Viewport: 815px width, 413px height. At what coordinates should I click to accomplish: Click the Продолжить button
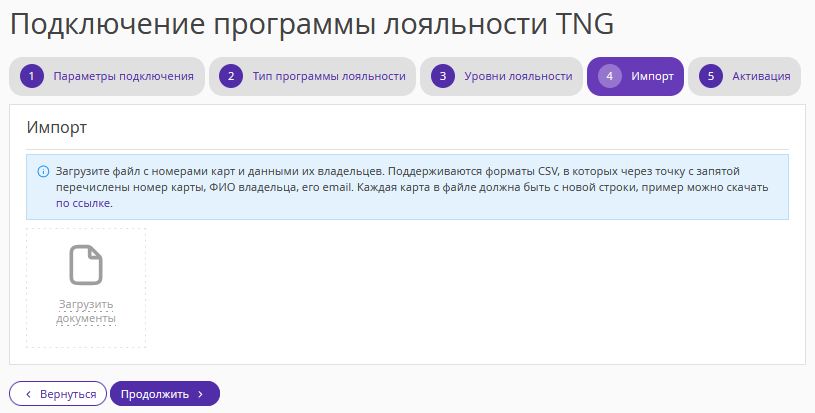165,394
